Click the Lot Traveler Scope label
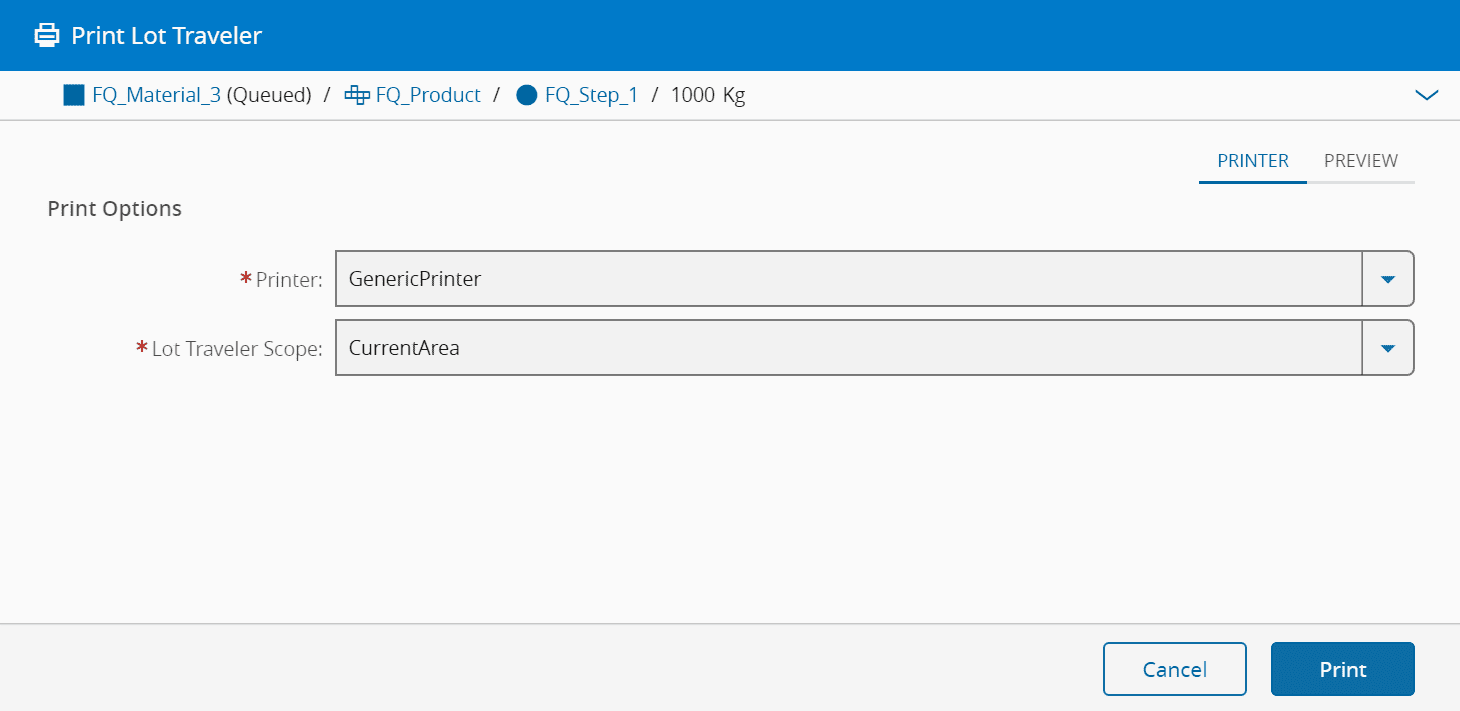The width and height of the screenshot is (1460, 711). pyautogui.click(x=237, y=349)
